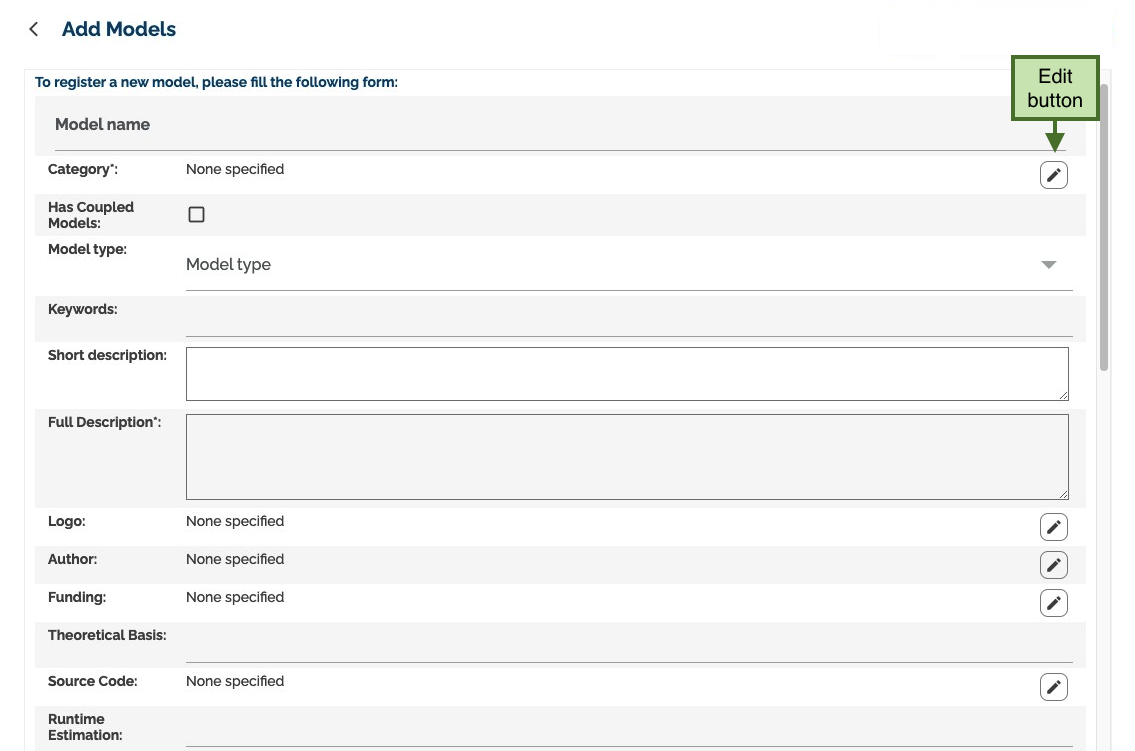Screen dimensions: 1135x751
Task: Focus the Model name input field
Action: 560,124
